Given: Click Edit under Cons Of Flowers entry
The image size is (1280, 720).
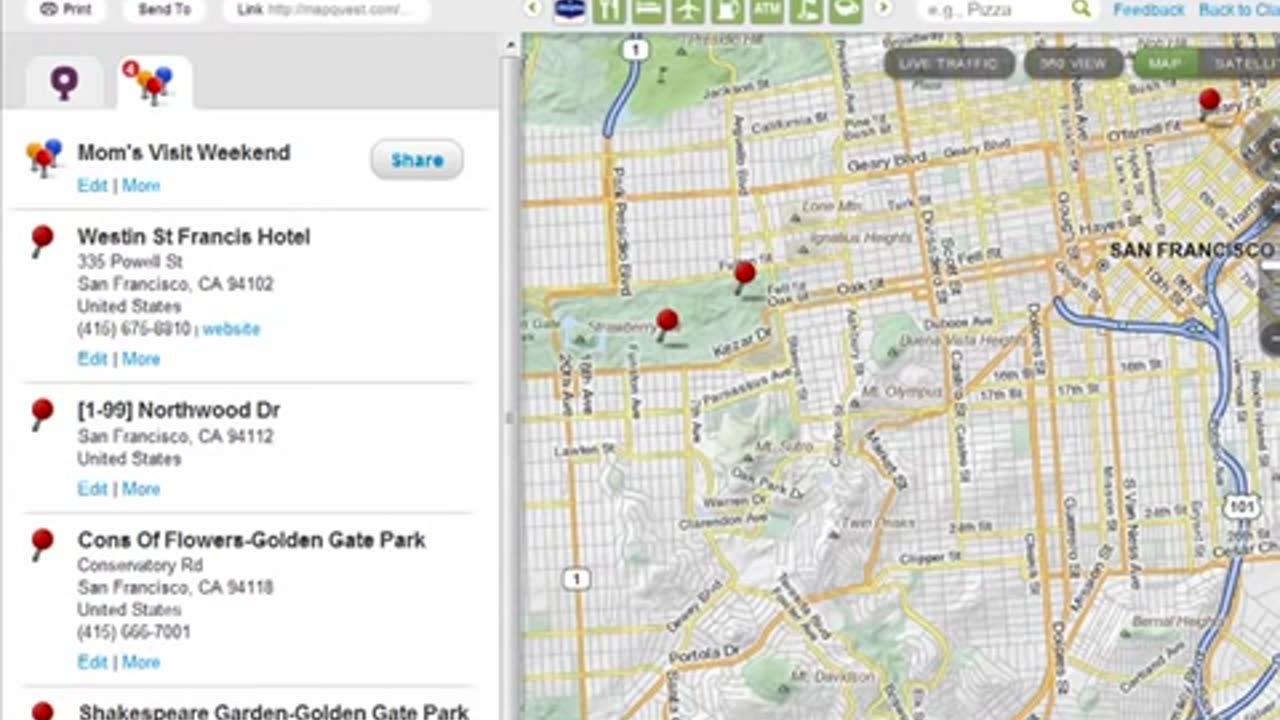Looking at the screenshot, I should [92, 662].
